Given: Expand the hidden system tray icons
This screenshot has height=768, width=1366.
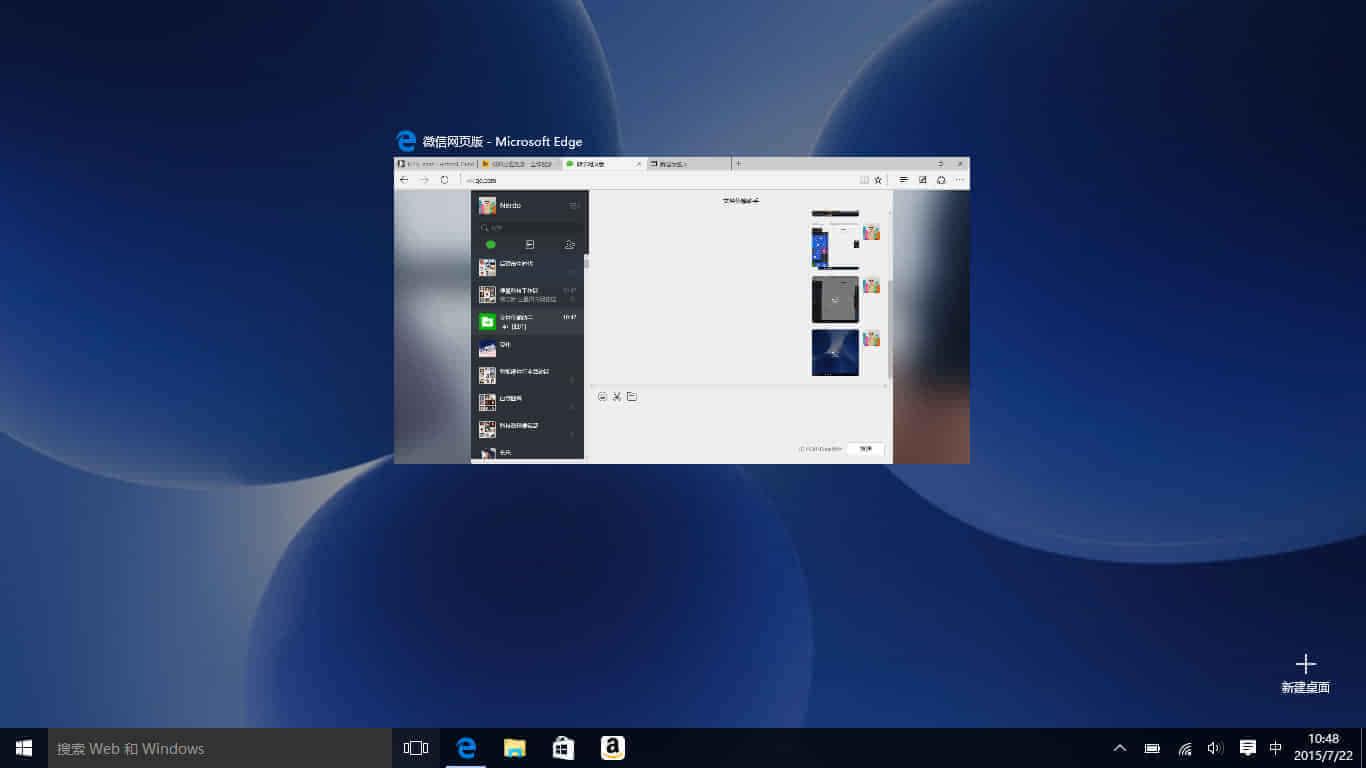Looking at the screenshot, I should tap(1120, 748).
